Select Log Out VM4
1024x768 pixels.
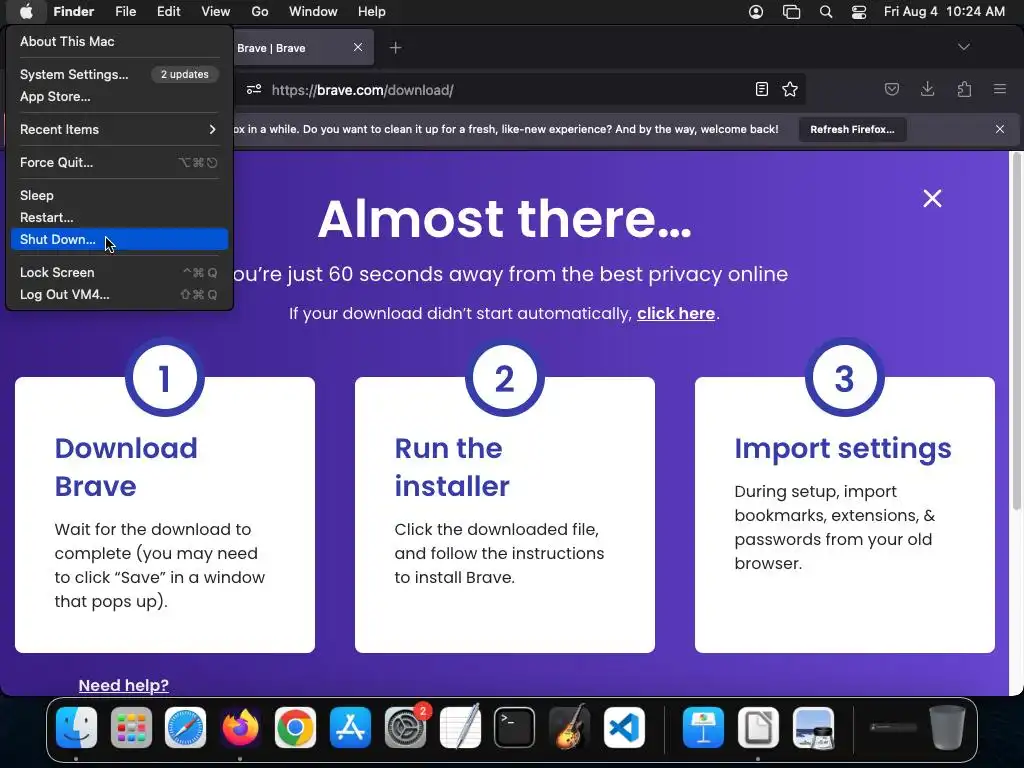[119, 295]
